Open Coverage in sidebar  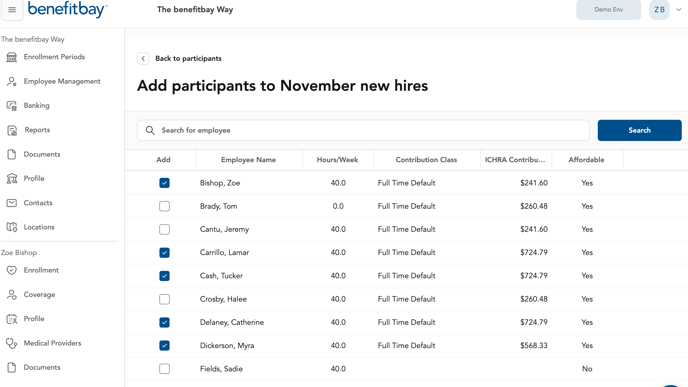click(x=39, y=295)
